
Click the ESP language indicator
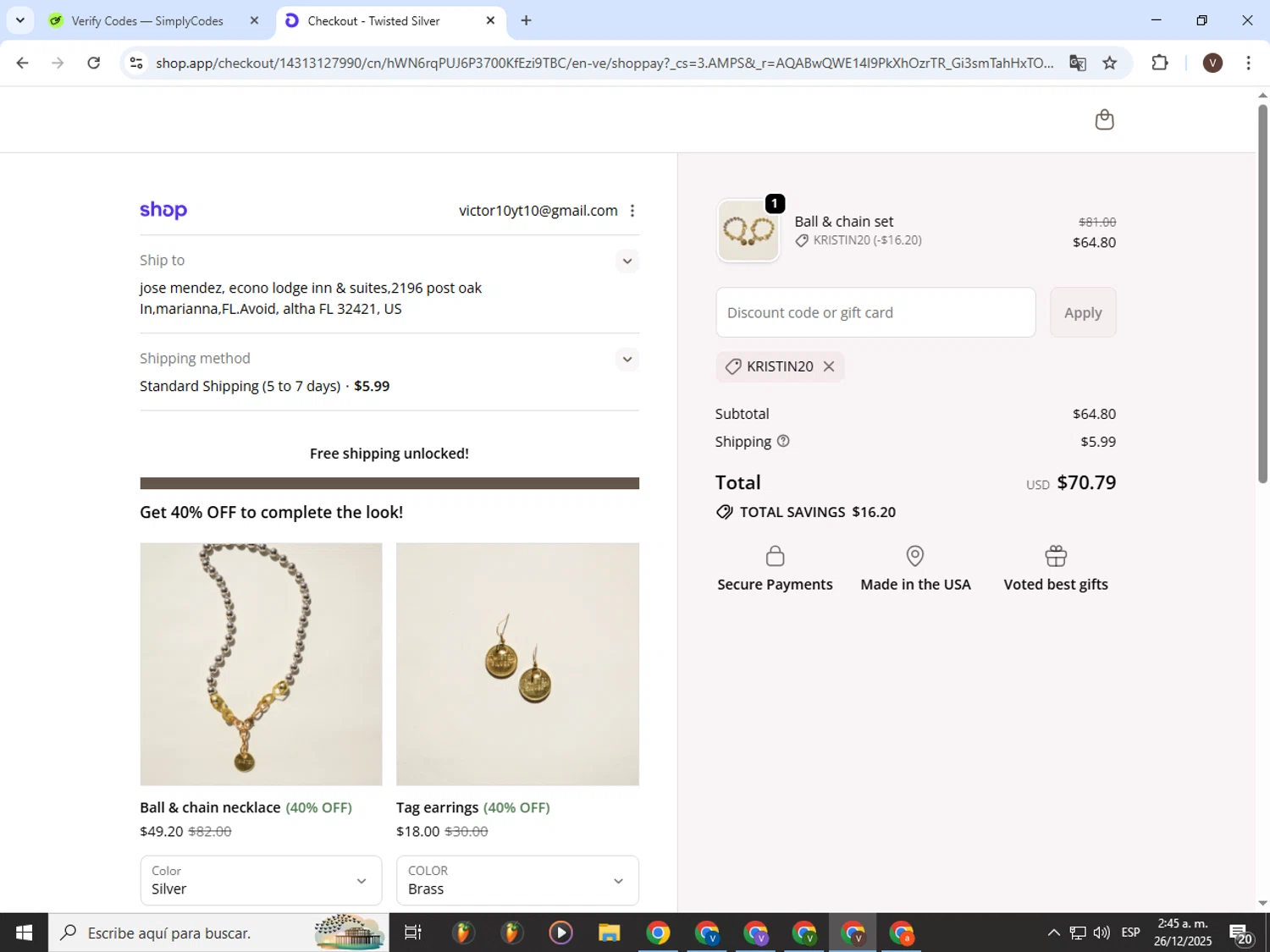coord(1130,933)
